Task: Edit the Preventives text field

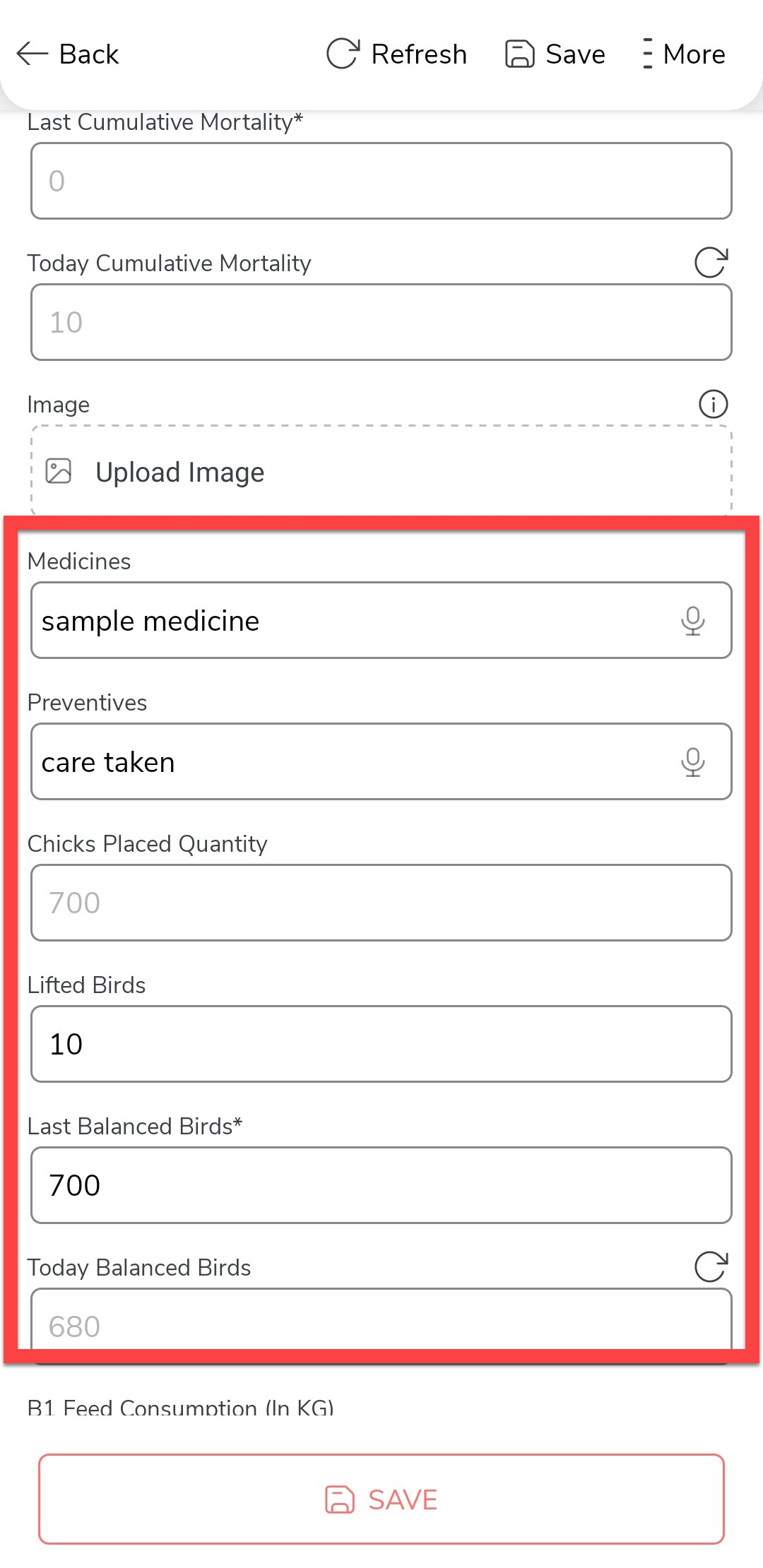Action: [346, 762]
